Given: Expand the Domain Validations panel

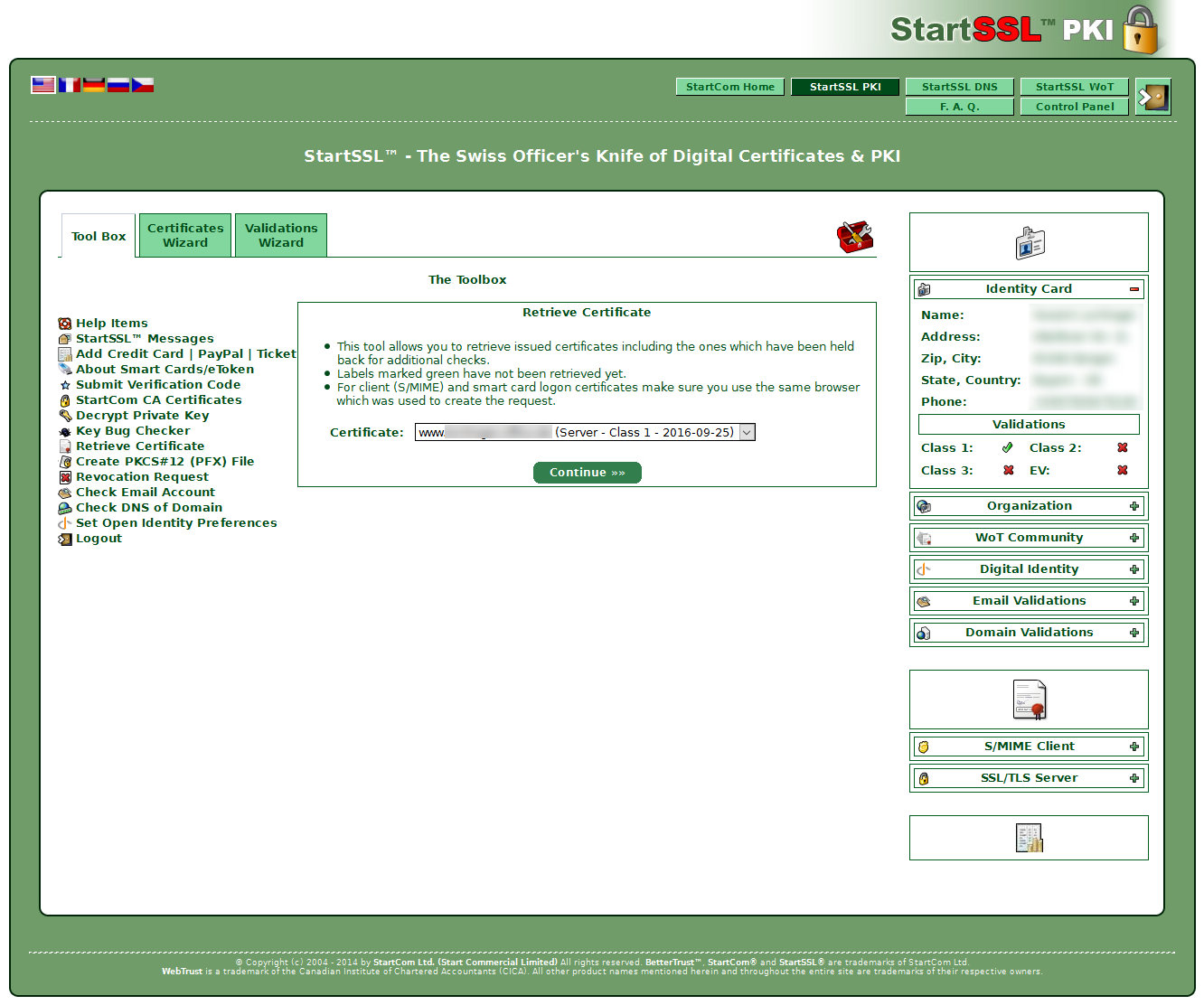Looking at the screenshot, I should coord(1134,633).
